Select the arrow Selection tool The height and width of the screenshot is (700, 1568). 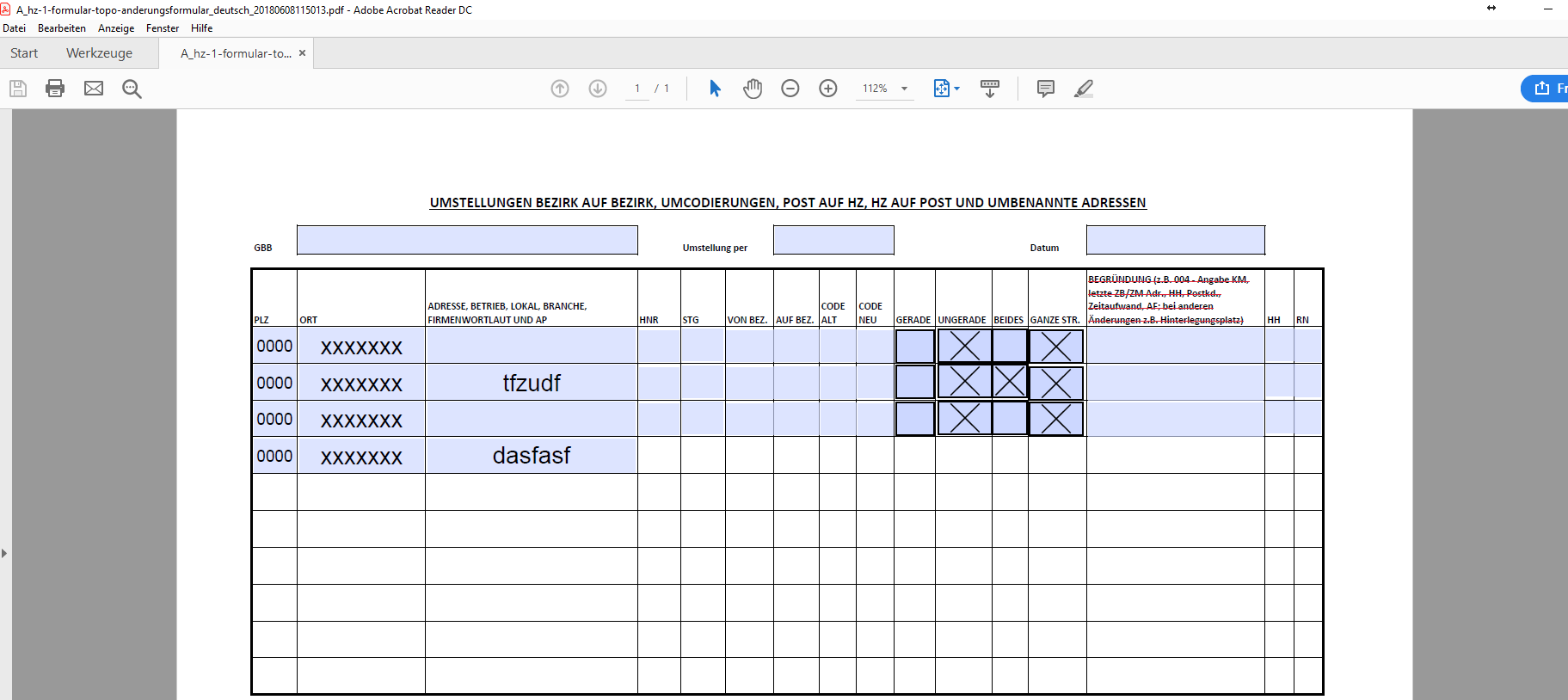(715, 89)
